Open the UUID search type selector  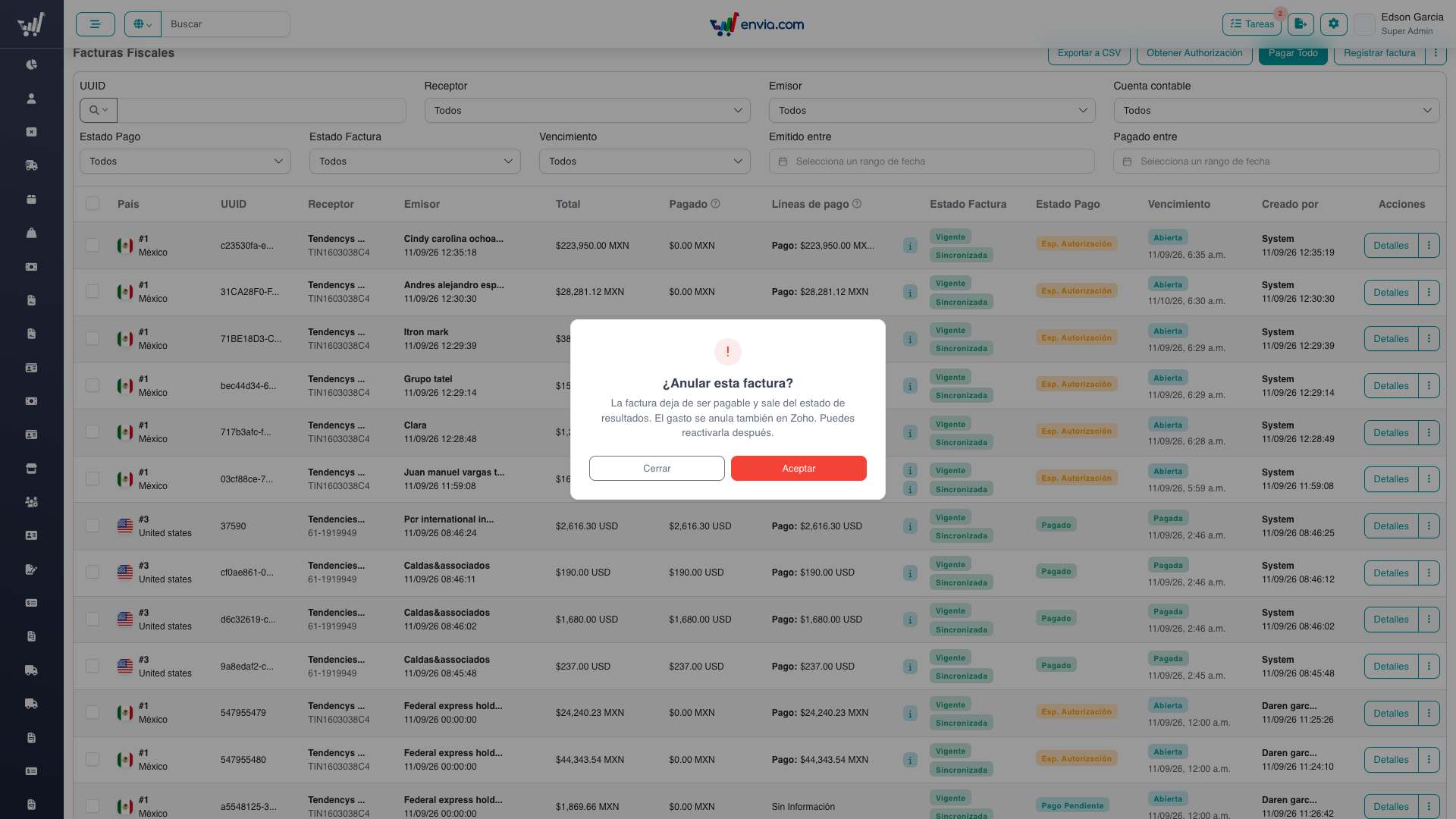(x=99, y=111)
